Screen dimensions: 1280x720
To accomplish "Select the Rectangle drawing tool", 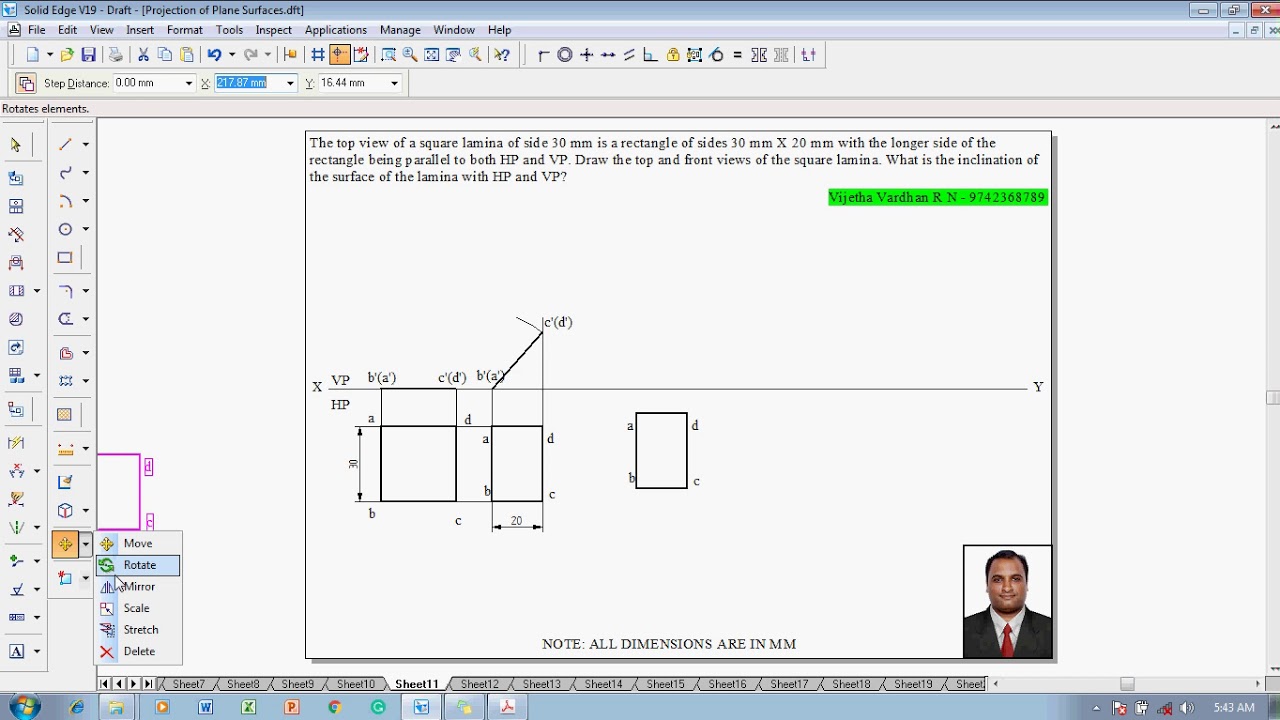I will tap(65, 257).
